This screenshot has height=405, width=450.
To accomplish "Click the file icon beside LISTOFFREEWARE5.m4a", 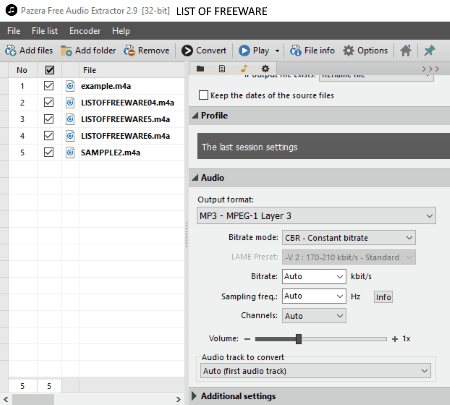I will 70,119.
